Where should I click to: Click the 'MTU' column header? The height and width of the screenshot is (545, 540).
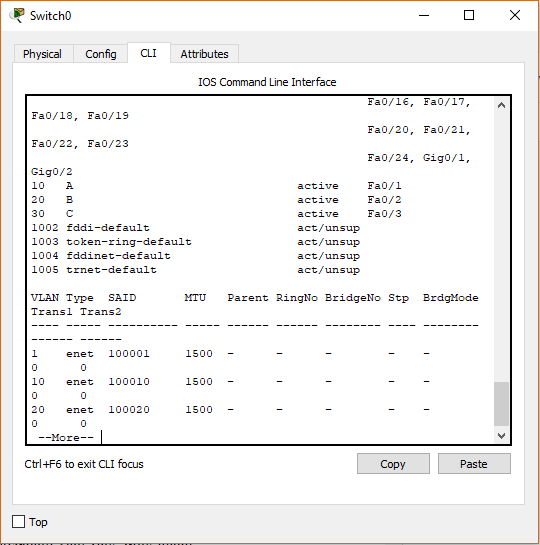click(x=195, y=298)
